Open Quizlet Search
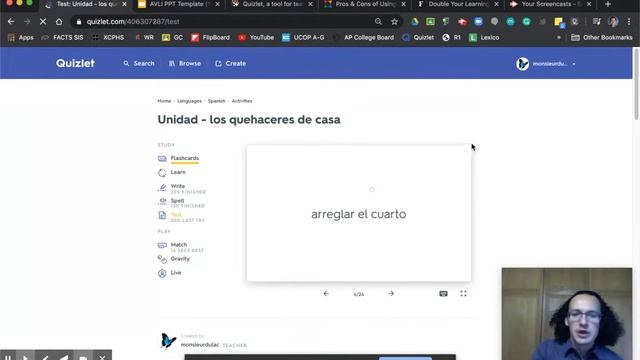This screenshot has width=640, height=360. pyautogui.click(x=139, y=64)
